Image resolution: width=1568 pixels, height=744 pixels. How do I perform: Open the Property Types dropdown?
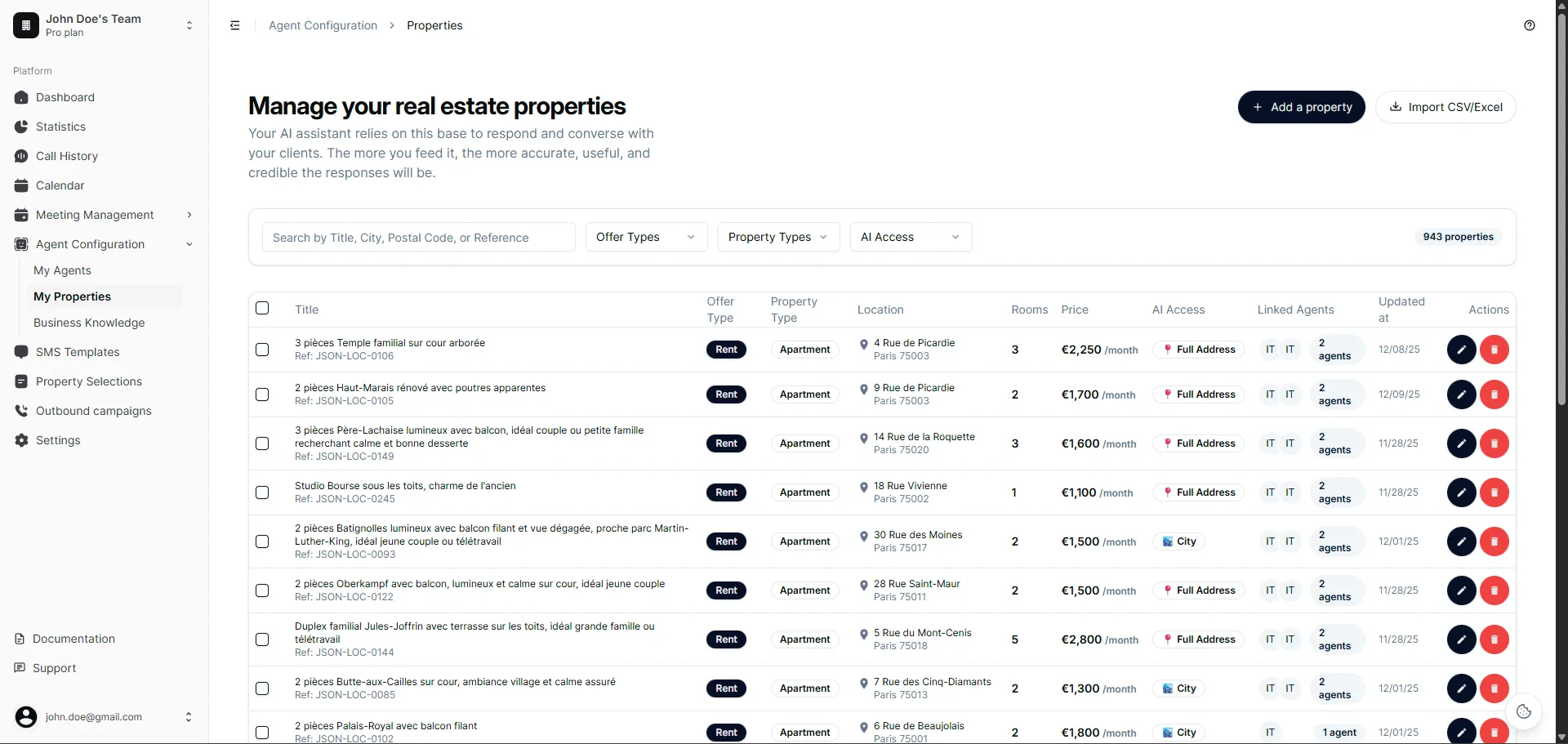tap(777, 237)
